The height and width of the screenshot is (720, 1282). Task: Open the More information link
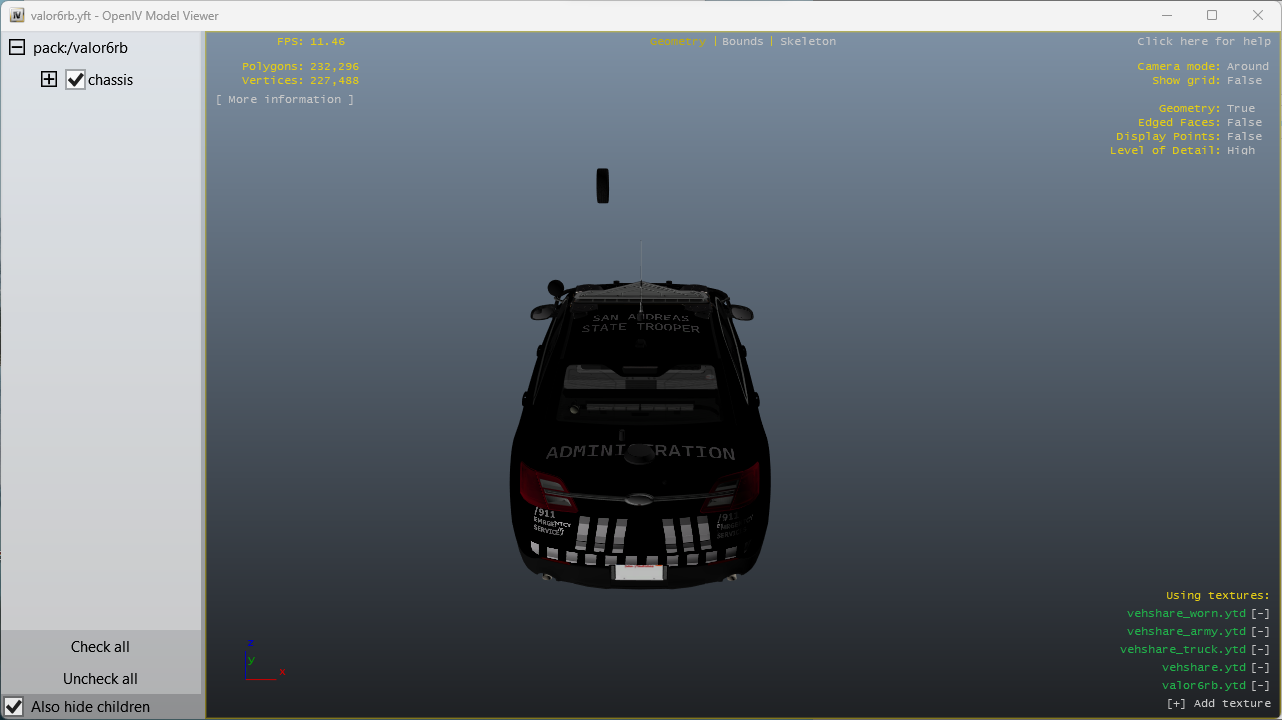point(284,100)
